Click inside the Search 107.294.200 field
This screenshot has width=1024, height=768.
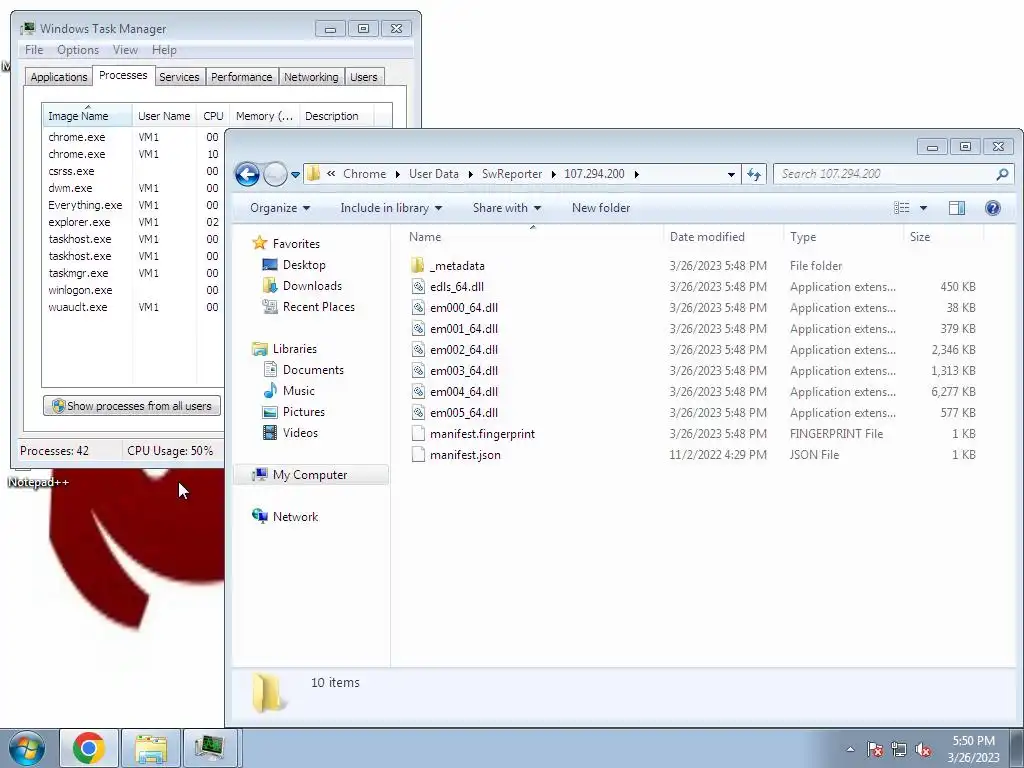pyautogui.click(x=885, y=174)
